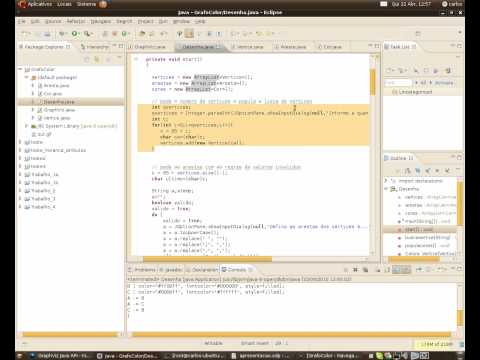Open the Source menu in menu bar

(53, 21)
